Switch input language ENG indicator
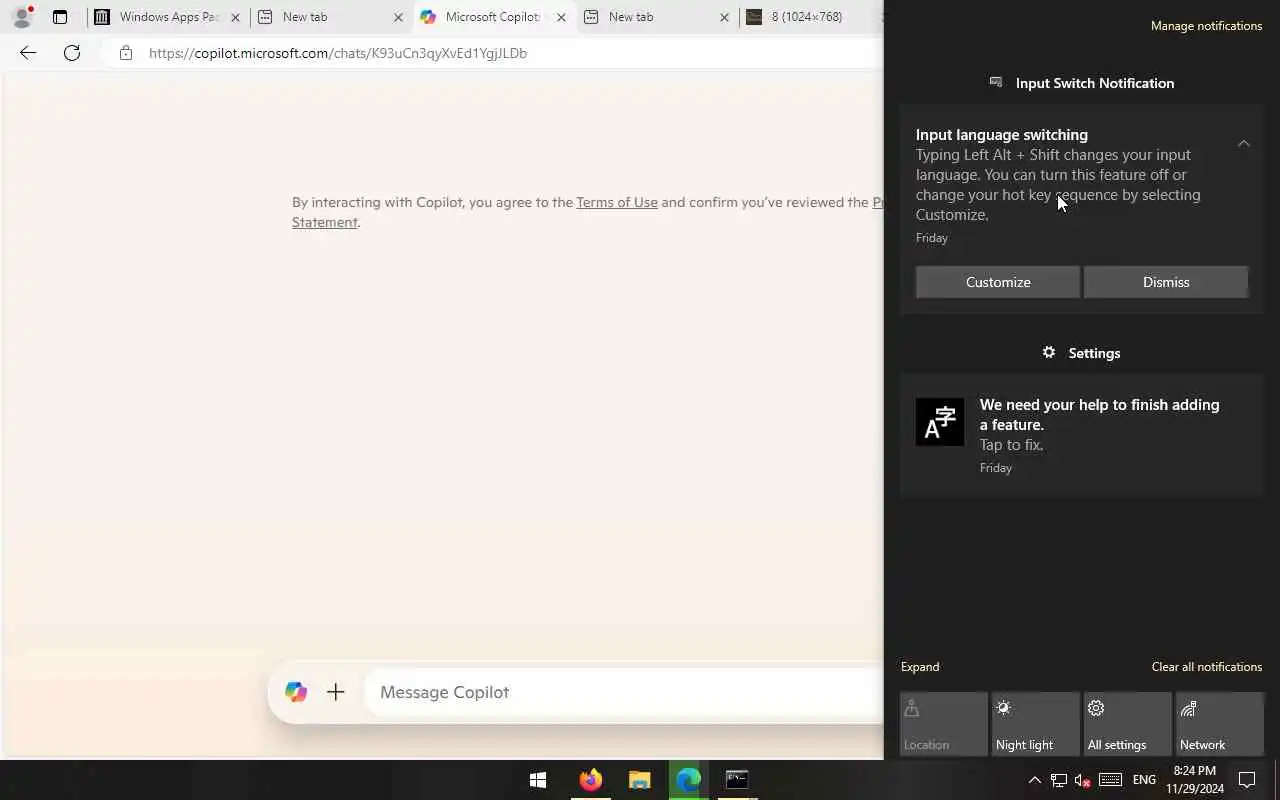 (1145, 780)
